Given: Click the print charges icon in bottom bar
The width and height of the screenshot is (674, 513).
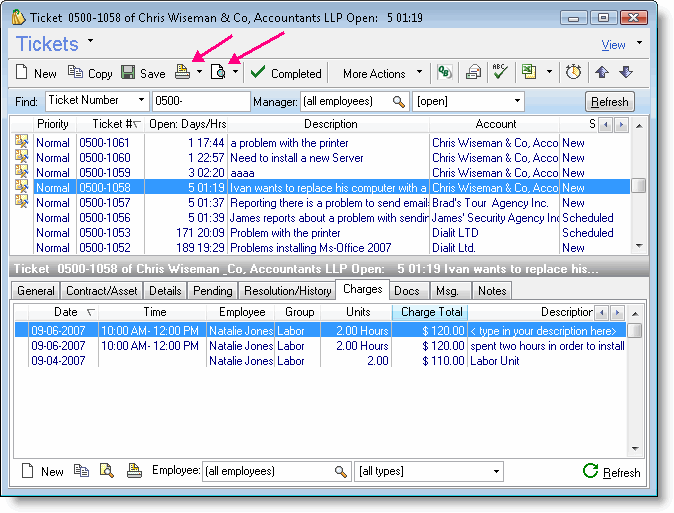Looking at the screenshot, I should click(x=133, y=471).
